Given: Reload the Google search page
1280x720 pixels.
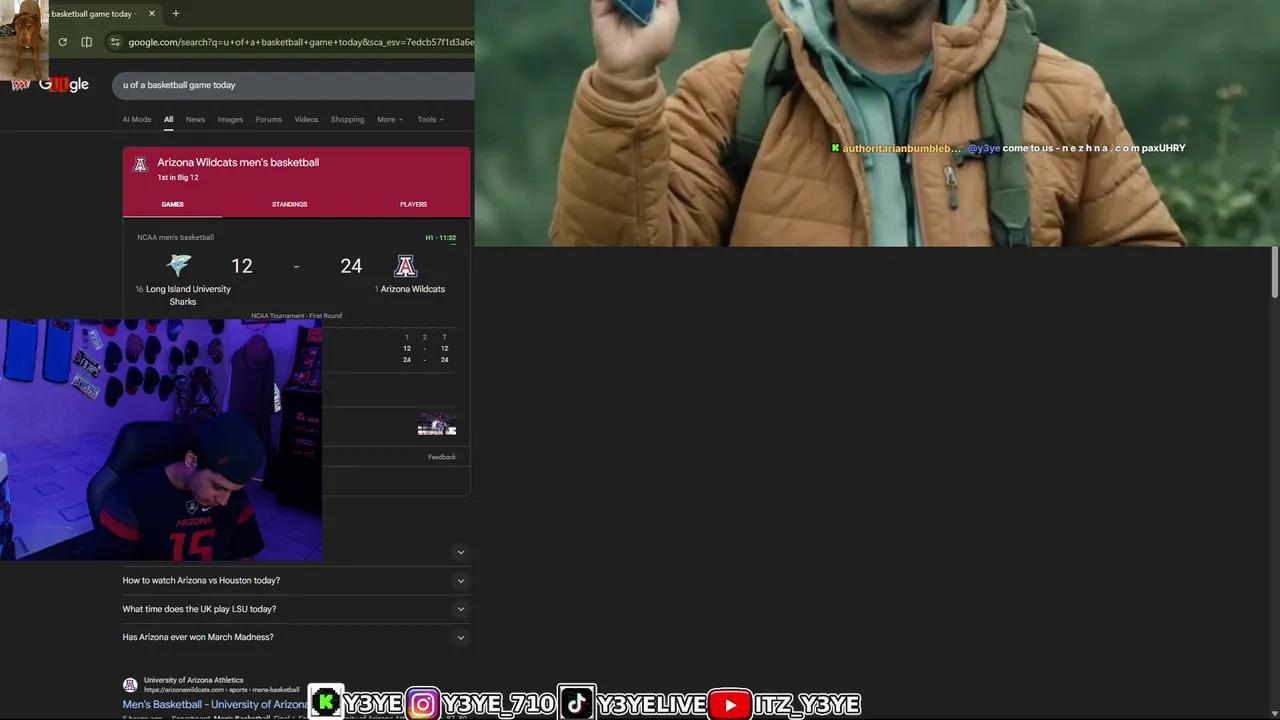Looking at the screenshot, I should tap(62, 42).
